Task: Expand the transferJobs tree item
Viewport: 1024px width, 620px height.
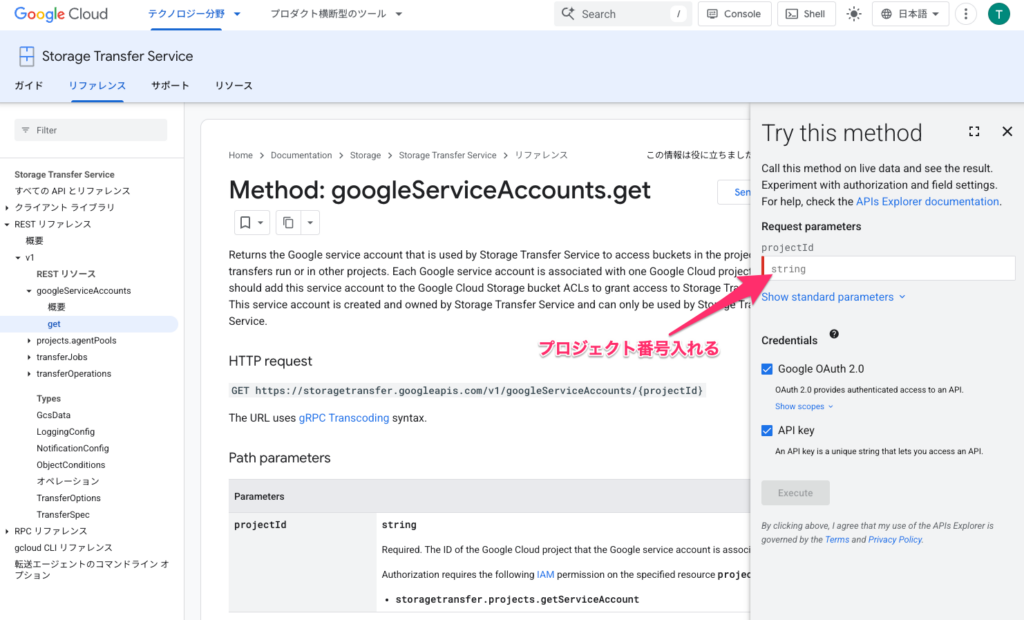Action: click(x=29, y=357)
